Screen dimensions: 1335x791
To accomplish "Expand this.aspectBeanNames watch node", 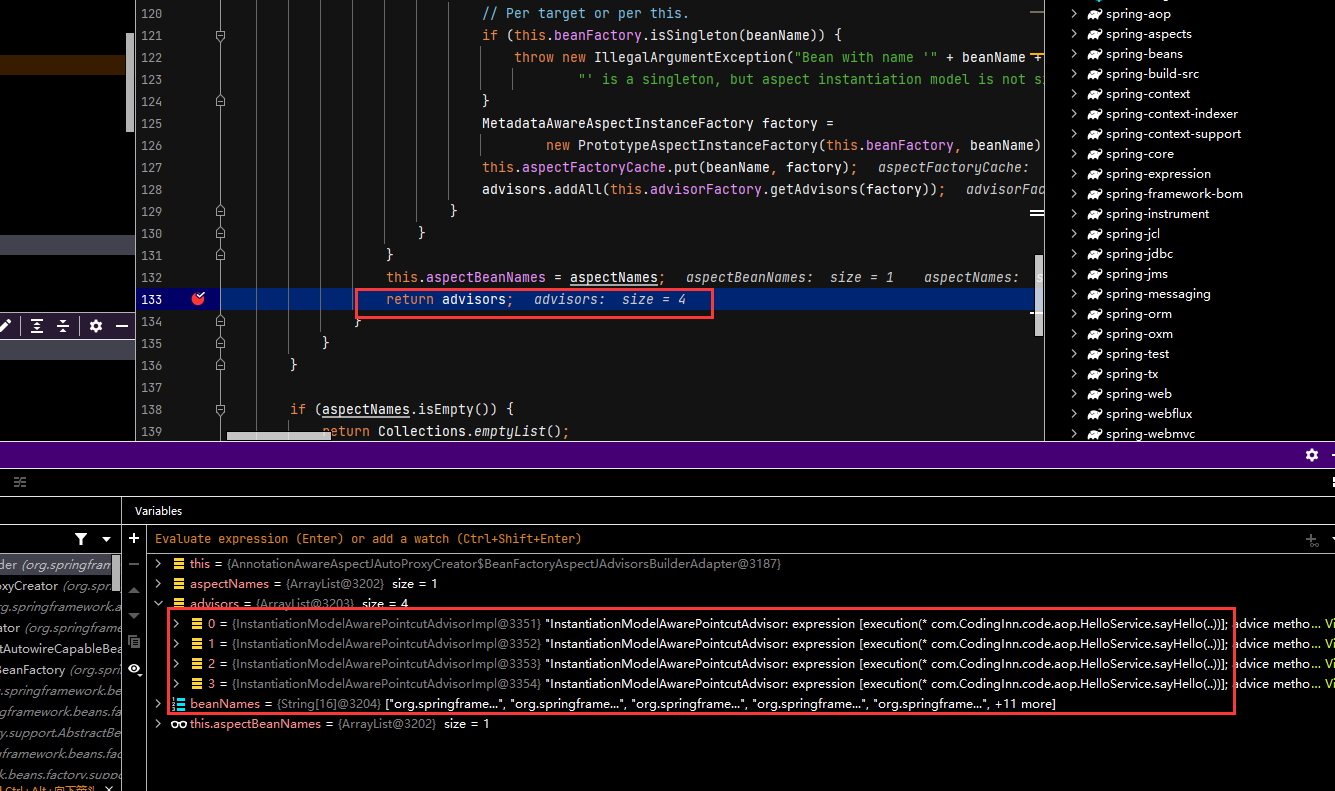I will 158,724.
